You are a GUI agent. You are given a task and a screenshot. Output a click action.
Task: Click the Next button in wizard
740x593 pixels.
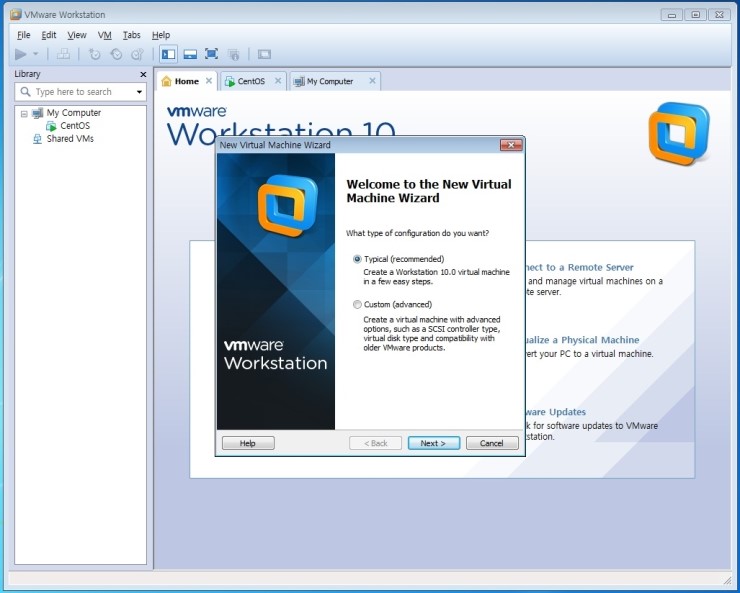(x=434, y=443)
